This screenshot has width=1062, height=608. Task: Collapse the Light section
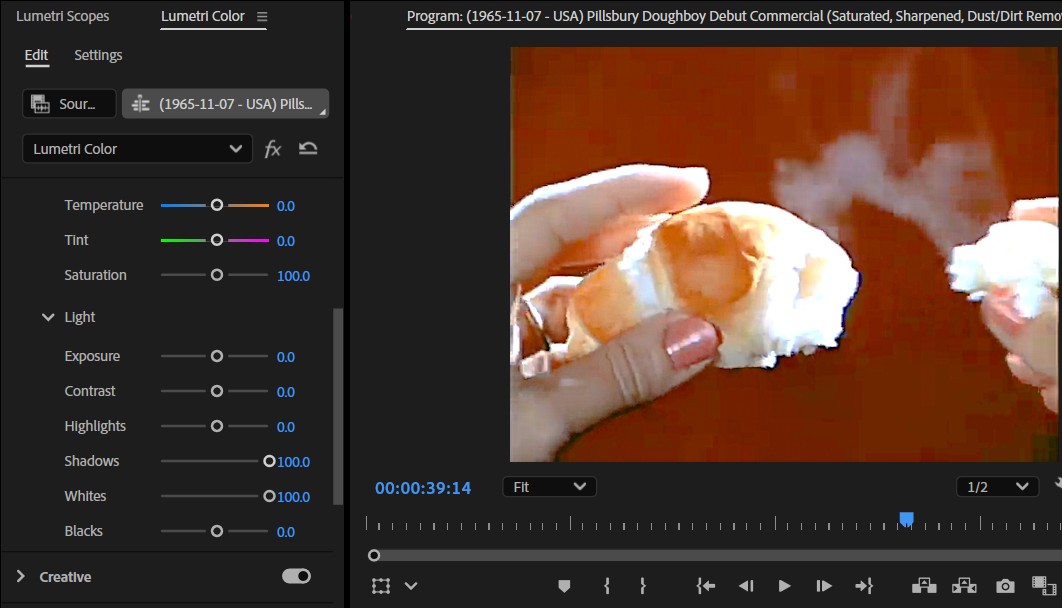(48, 317)
